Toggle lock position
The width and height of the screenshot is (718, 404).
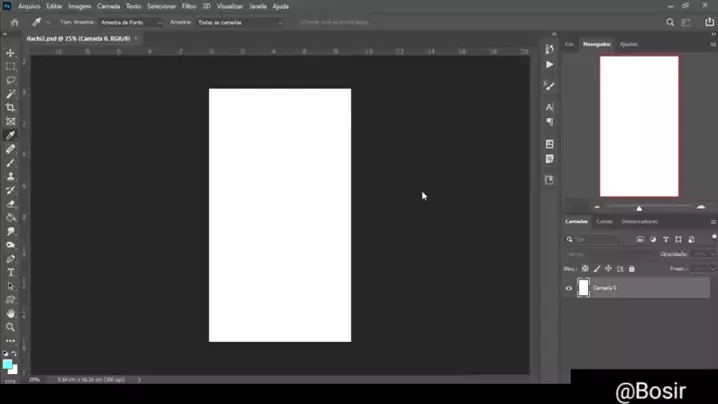coord(608,269)
